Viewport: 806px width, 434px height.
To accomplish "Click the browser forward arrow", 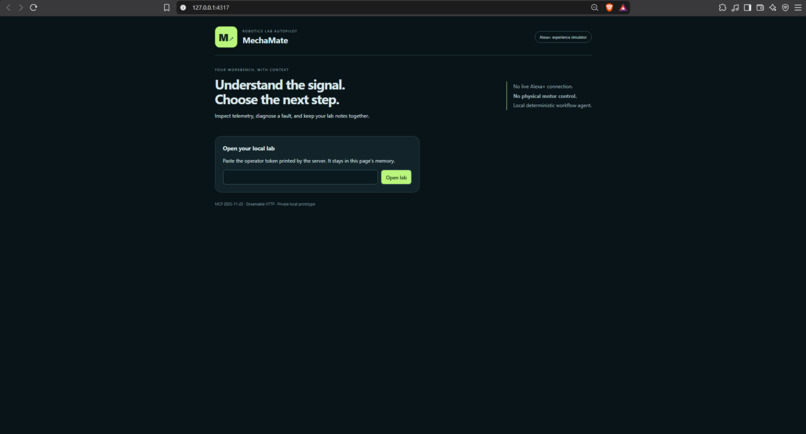I will pyautogui.click(x=21, y=8).
